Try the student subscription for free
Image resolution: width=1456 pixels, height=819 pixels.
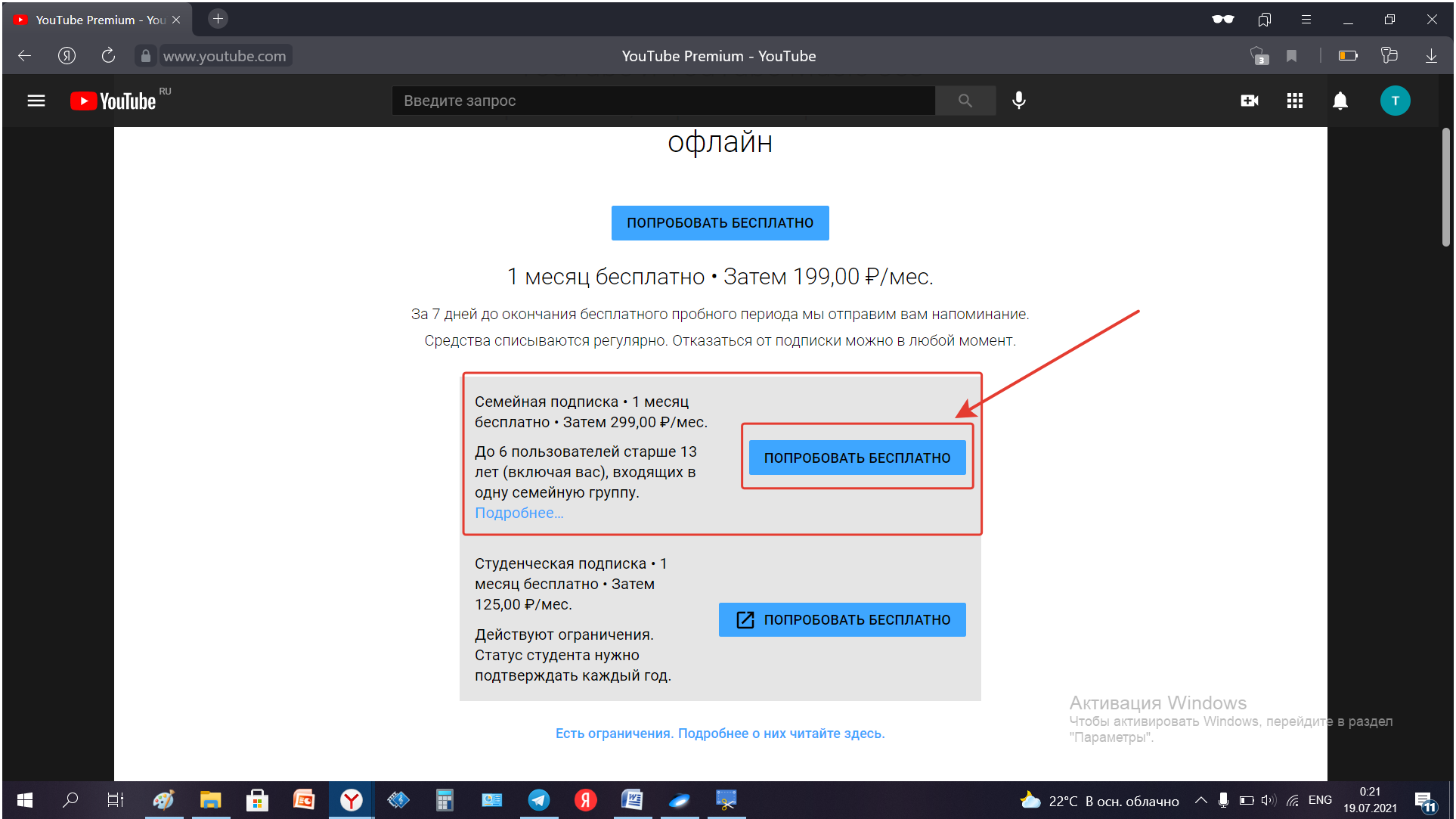point(841,619)
